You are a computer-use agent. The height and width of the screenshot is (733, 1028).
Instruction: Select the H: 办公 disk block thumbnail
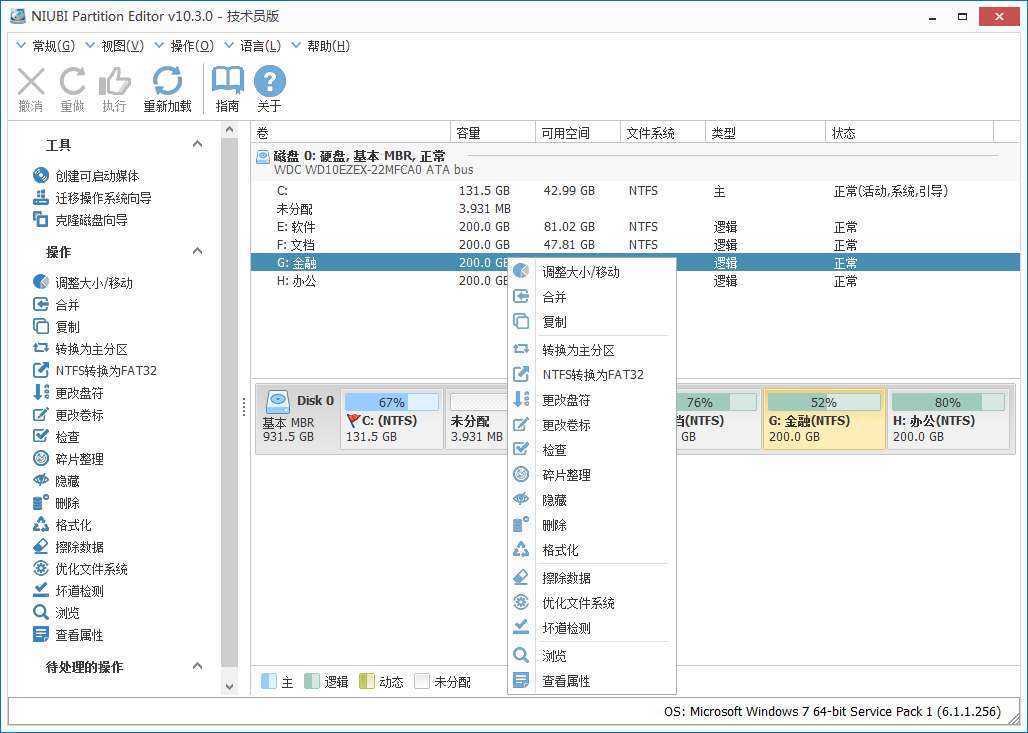tap(950, 419)
